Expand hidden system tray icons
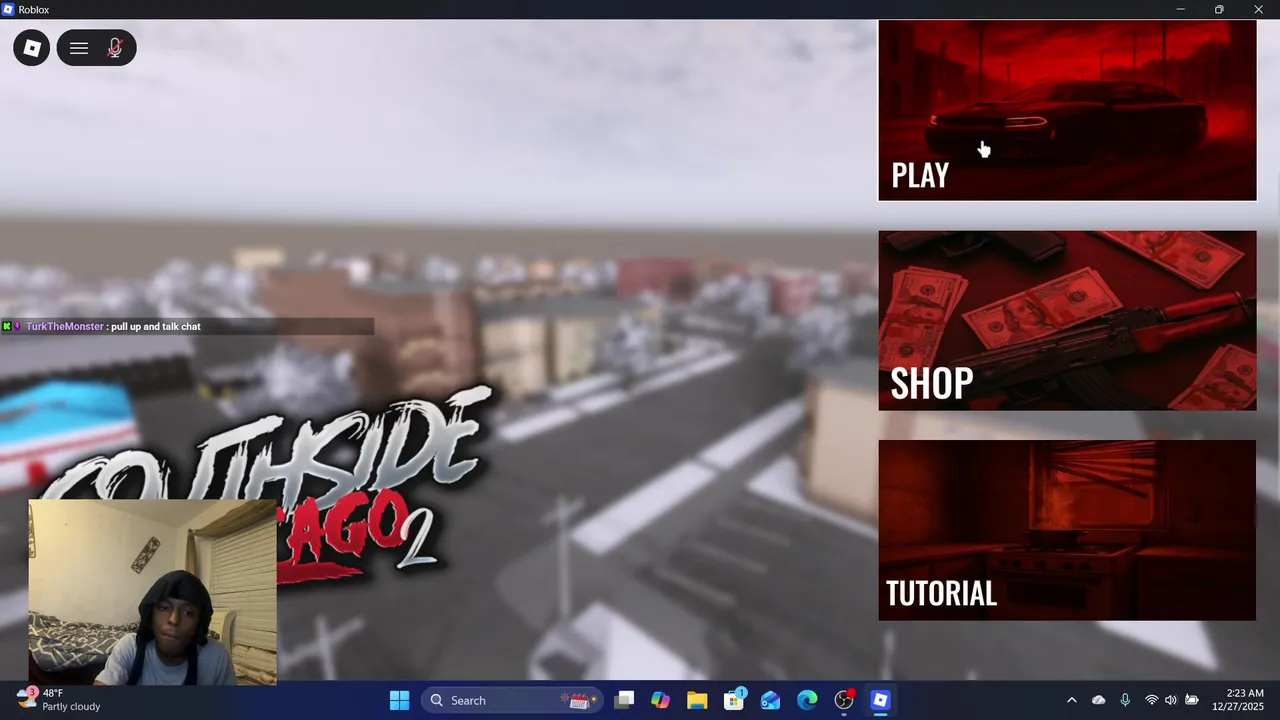 point(1072,700)
